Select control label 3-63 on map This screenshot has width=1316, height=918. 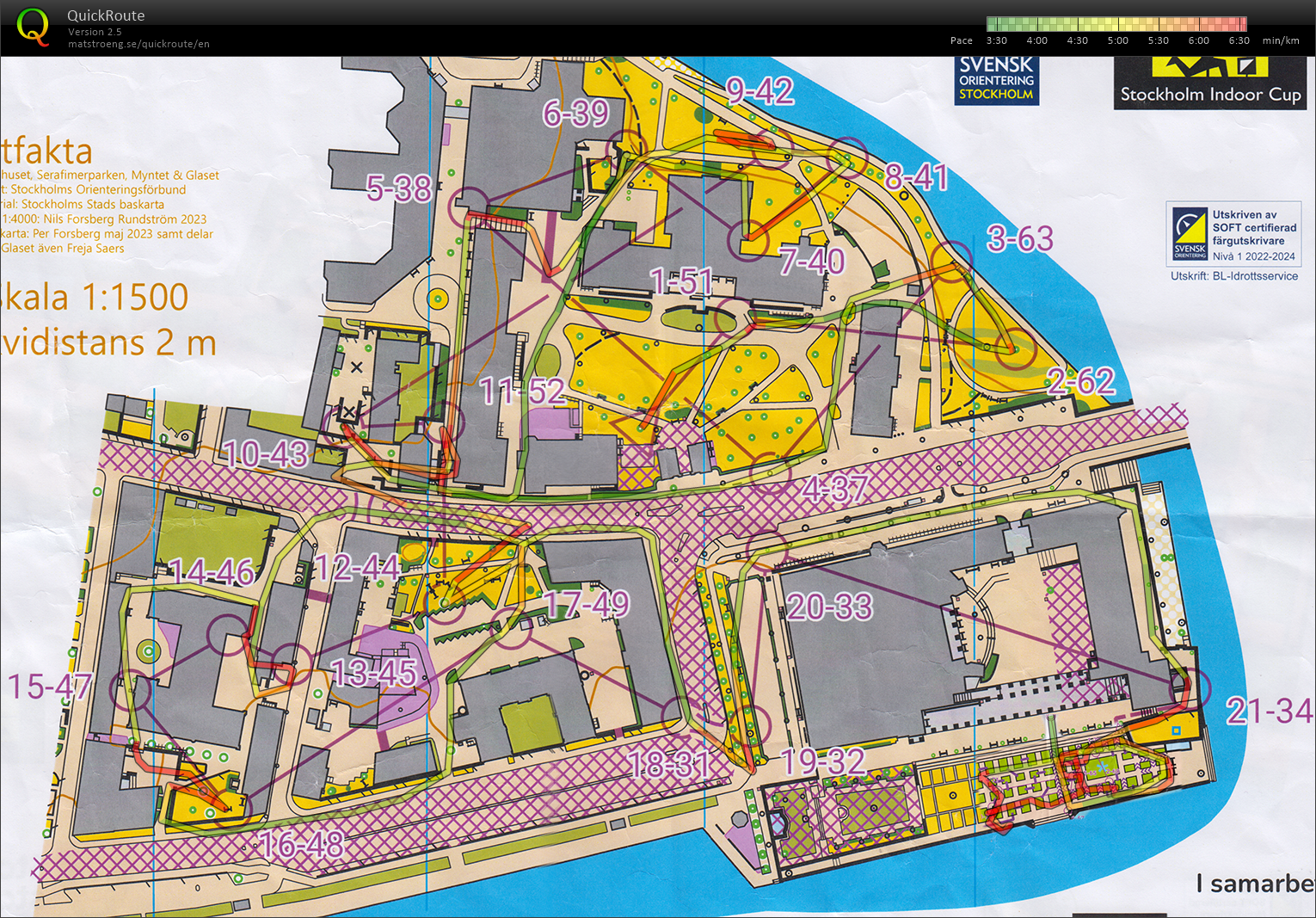click(x=1020, y=238)
